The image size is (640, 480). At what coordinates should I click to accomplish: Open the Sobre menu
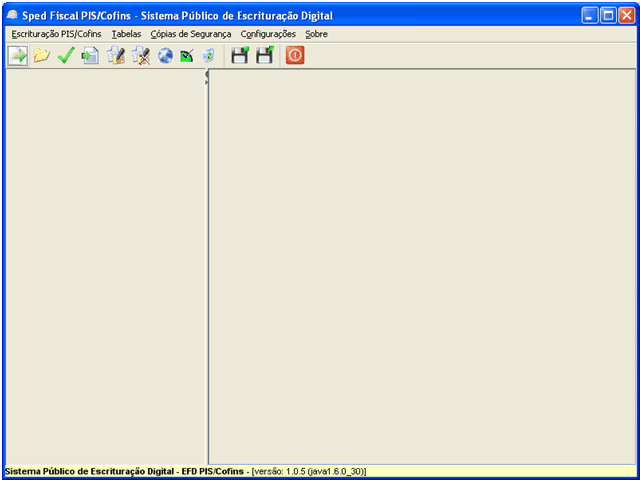click(316, 34)
